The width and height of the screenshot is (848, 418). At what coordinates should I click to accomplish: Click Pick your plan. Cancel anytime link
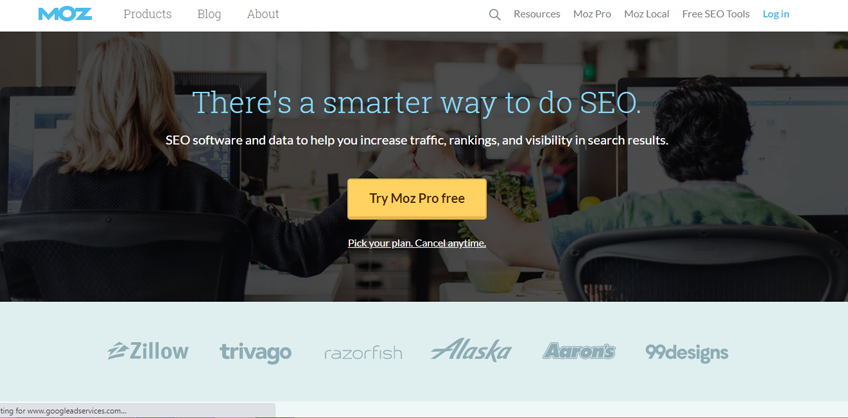pyautogui.click(x=417, y=243)
